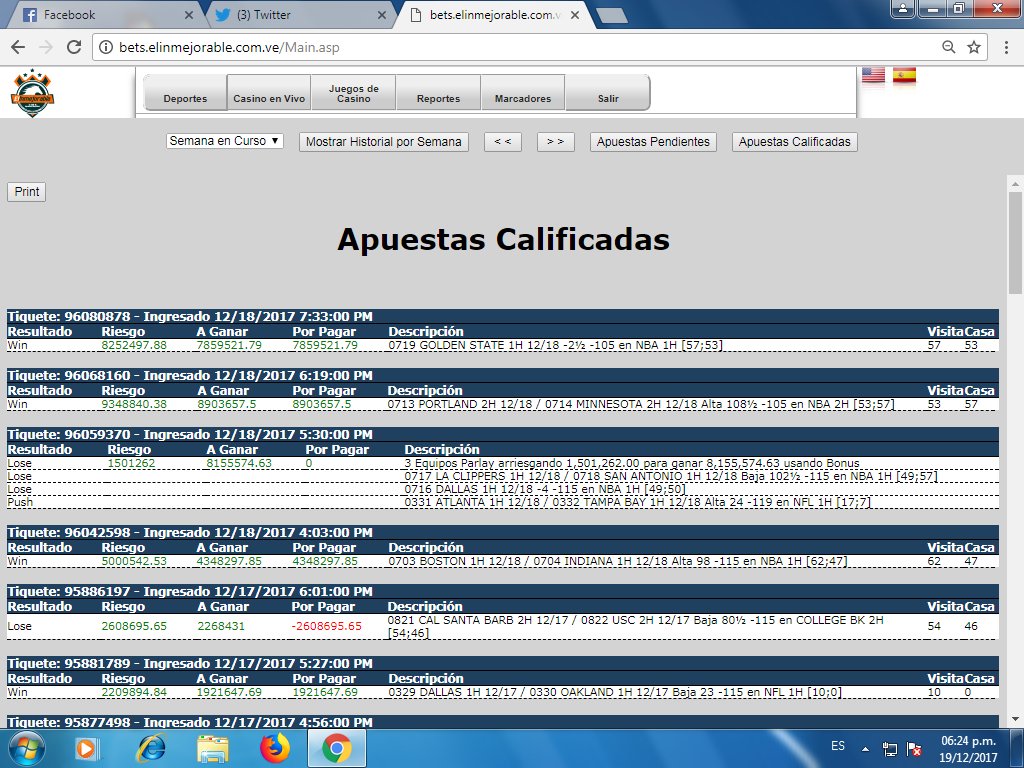
Task: Bookmark this page with the star
Action: click(x=974, y=47)
